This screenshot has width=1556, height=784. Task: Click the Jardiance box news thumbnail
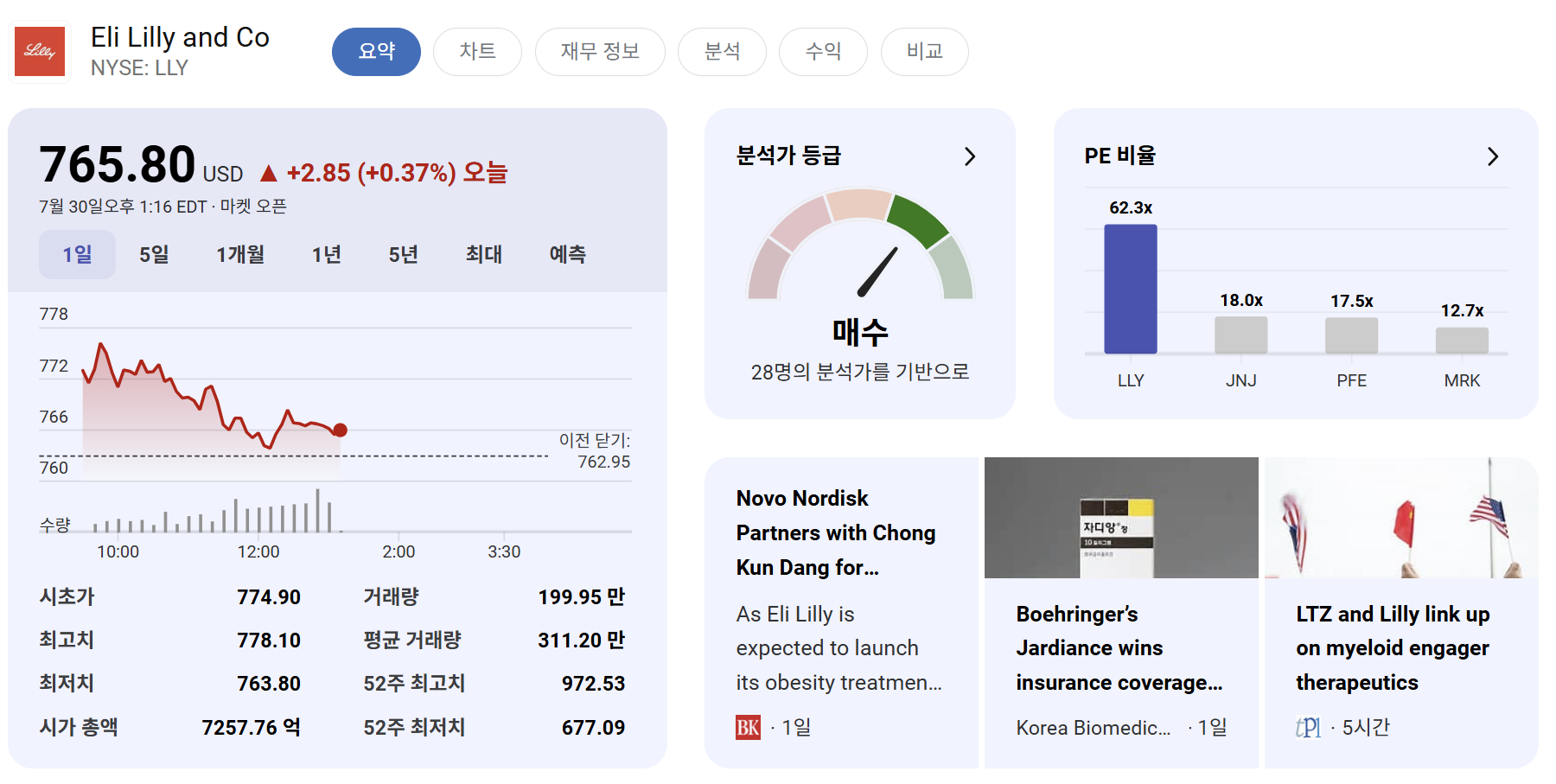pos(1121,518)
